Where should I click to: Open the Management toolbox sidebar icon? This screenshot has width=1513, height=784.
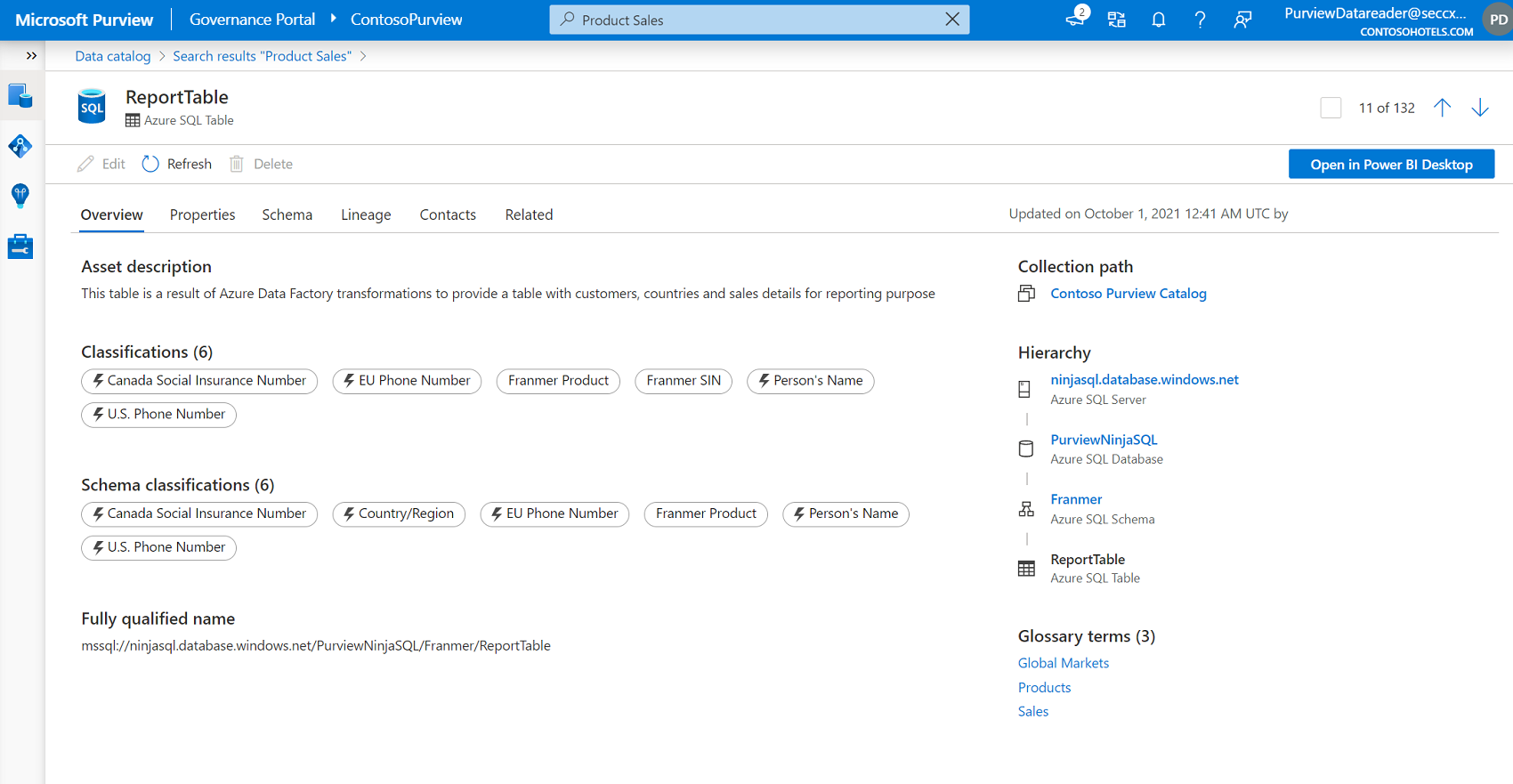click(x=20, y=247)
